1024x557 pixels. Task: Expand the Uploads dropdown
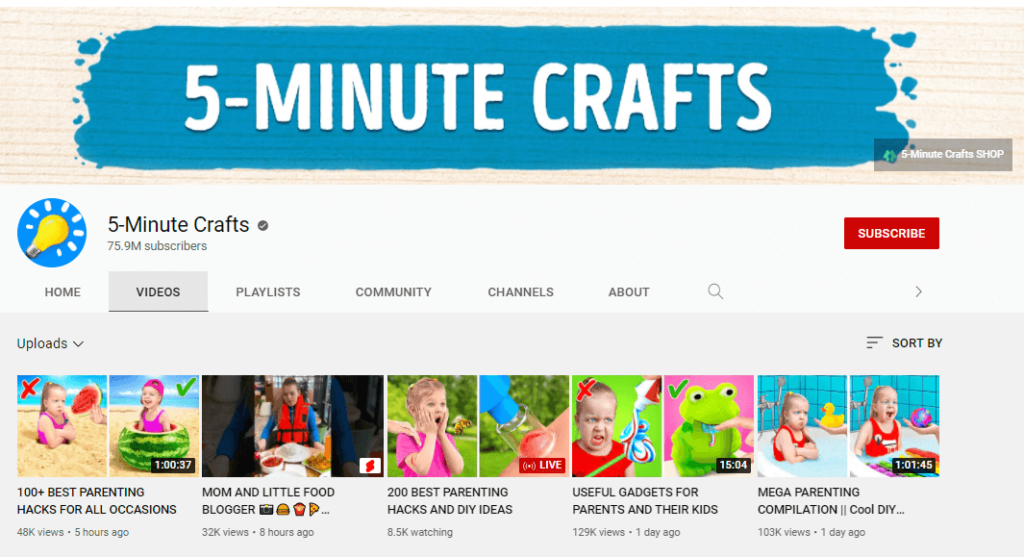[50, 343]
